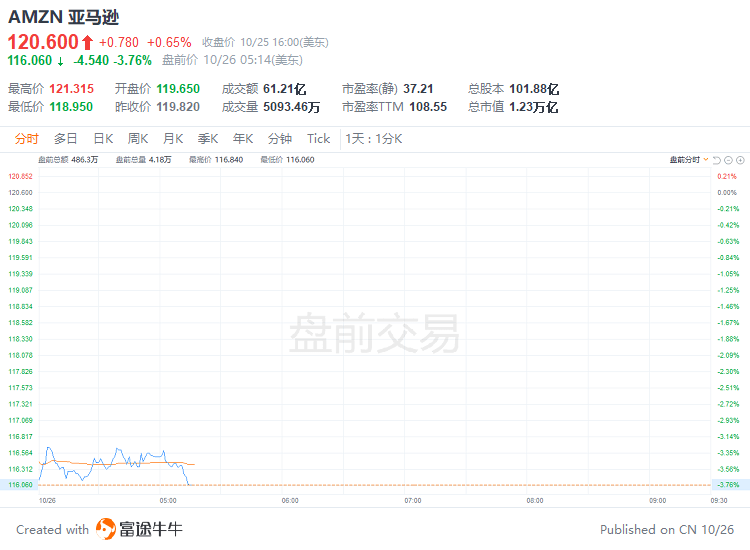Click the AMZN 亚马逊 stock title
Viewport: 750px width, 550px height.
[64, 17]
